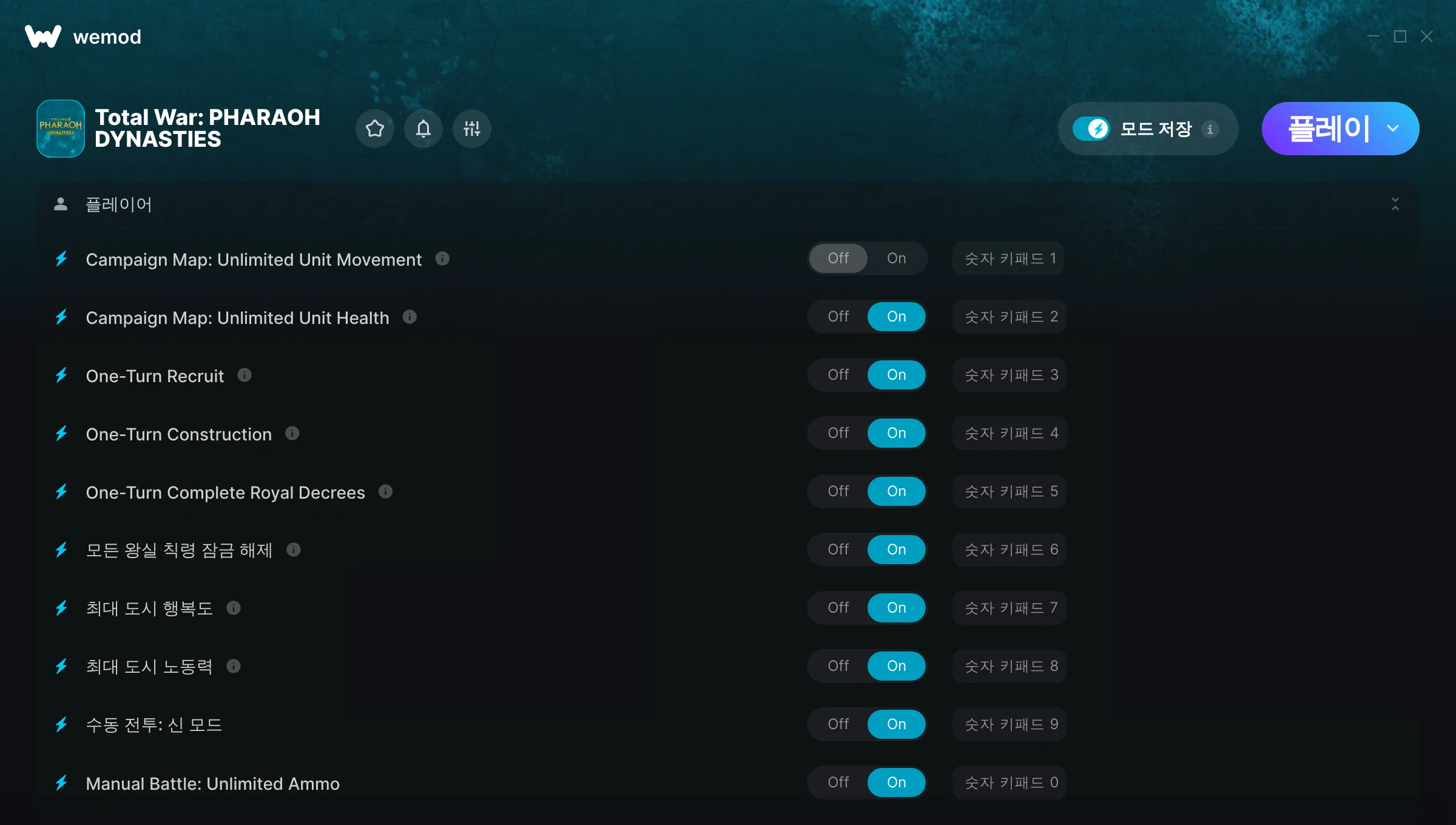
Task: Open the Total War PHARAOH game thumbnail
Action: click(61, 129)
